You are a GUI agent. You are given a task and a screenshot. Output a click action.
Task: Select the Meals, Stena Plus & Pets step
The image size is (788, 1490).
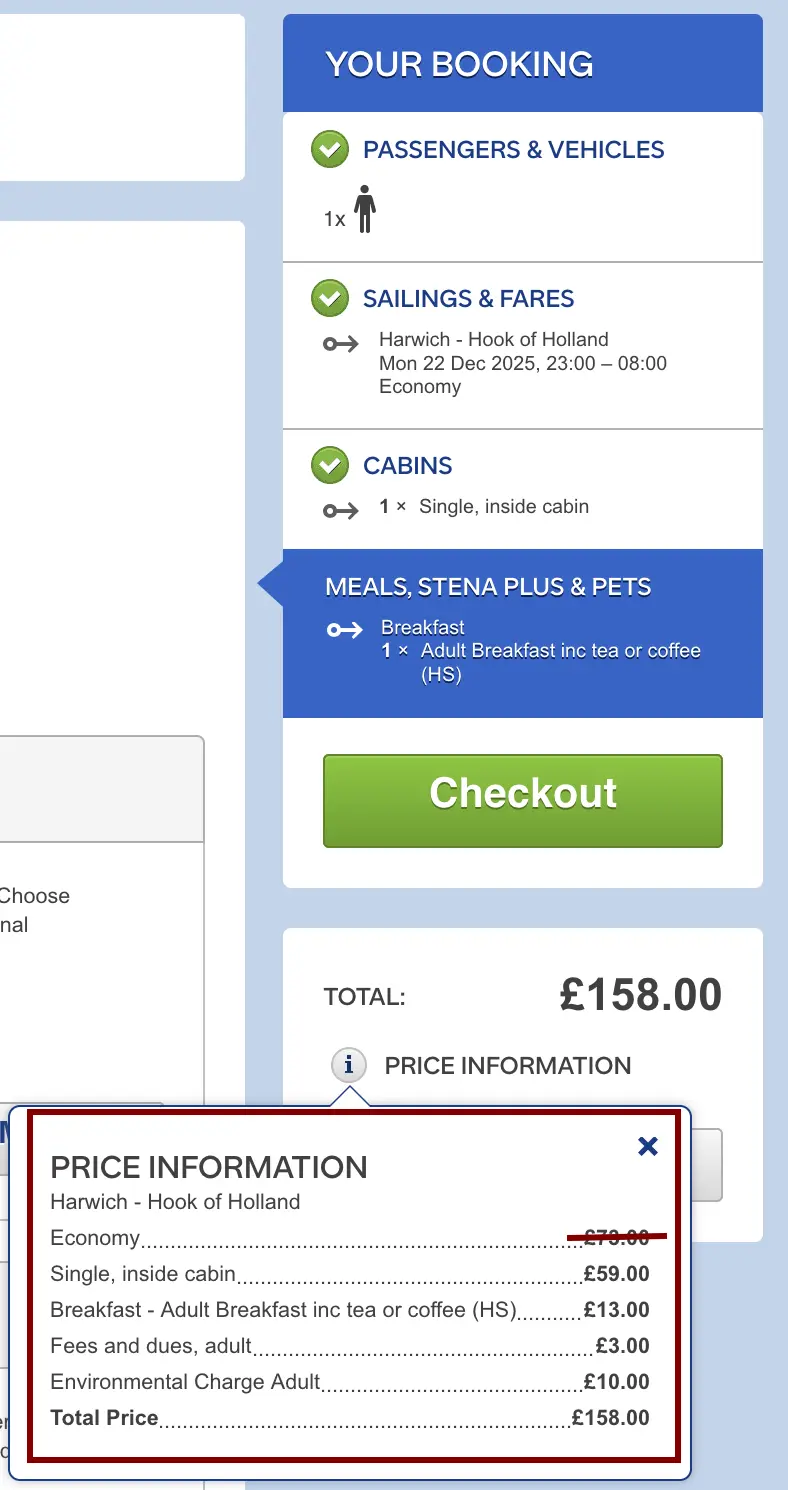[x=488, y=587]
